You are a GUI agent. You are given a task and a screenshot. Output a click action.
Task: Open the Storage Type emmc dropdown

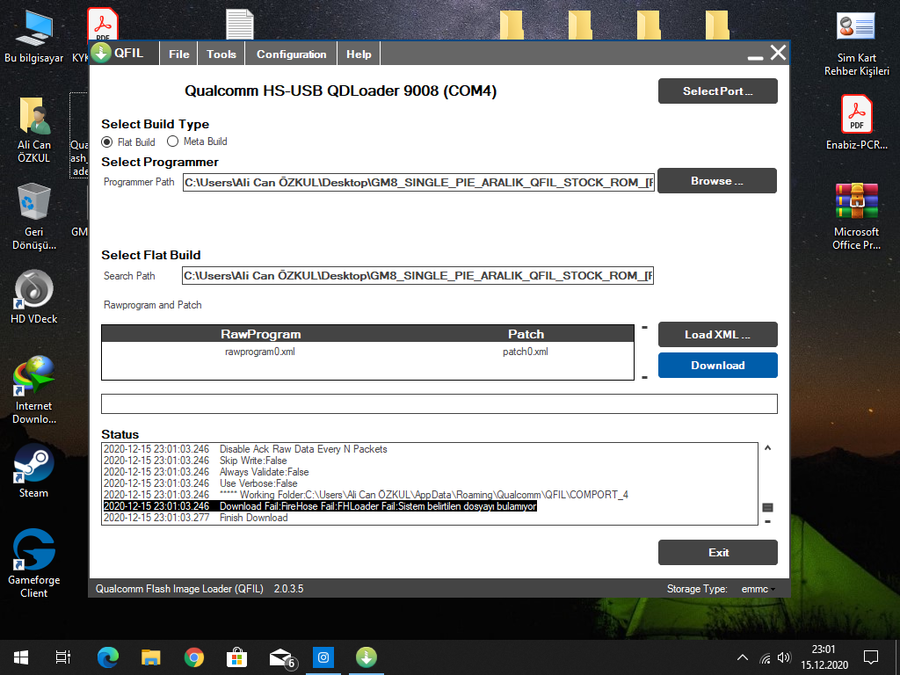pos(758,589)
